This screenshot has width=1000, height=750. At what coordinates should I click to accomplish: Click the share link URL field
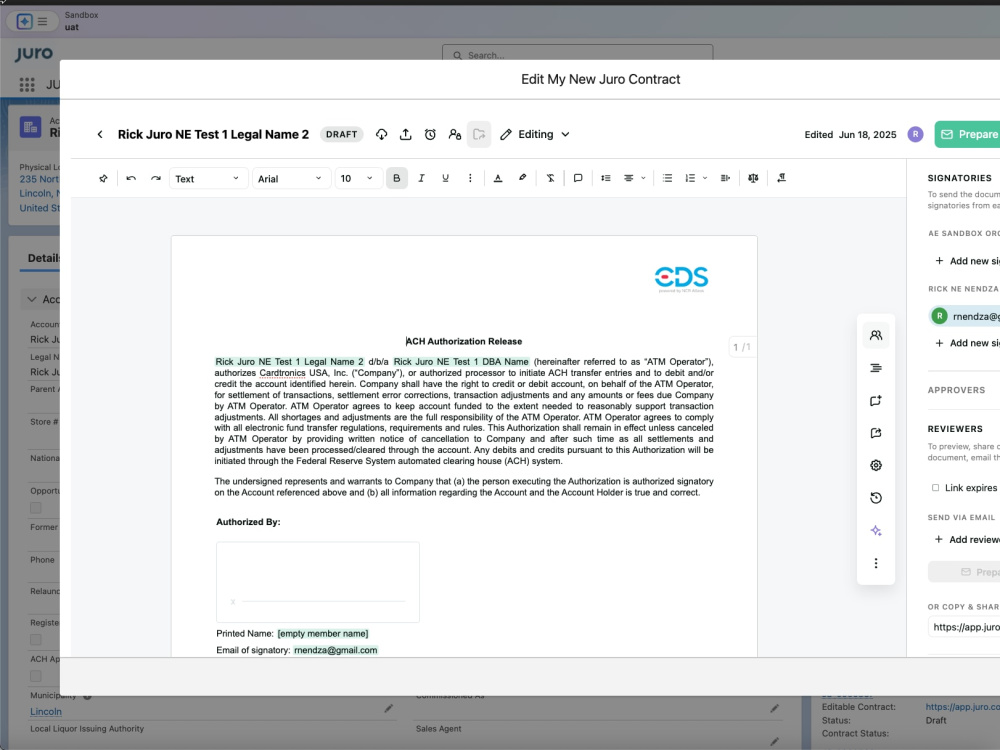[964, 627]
